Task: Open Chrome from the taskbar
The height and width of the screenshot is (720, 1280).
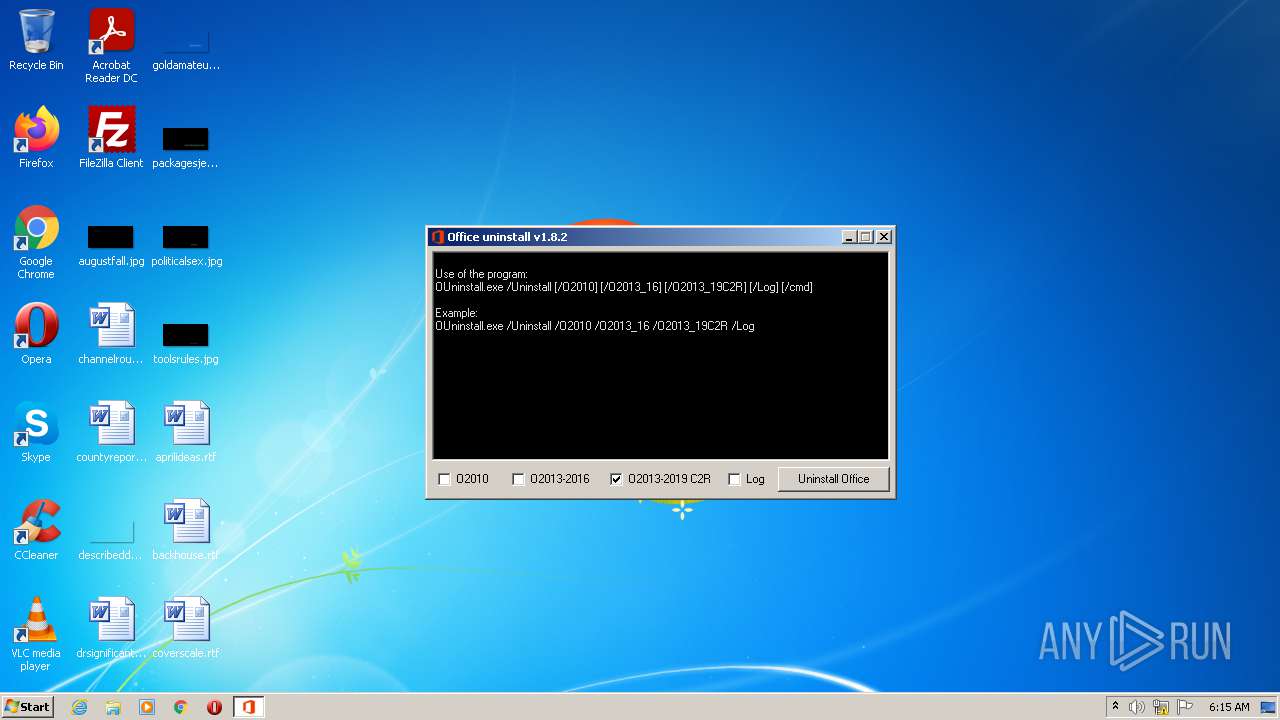Action: 181,707
